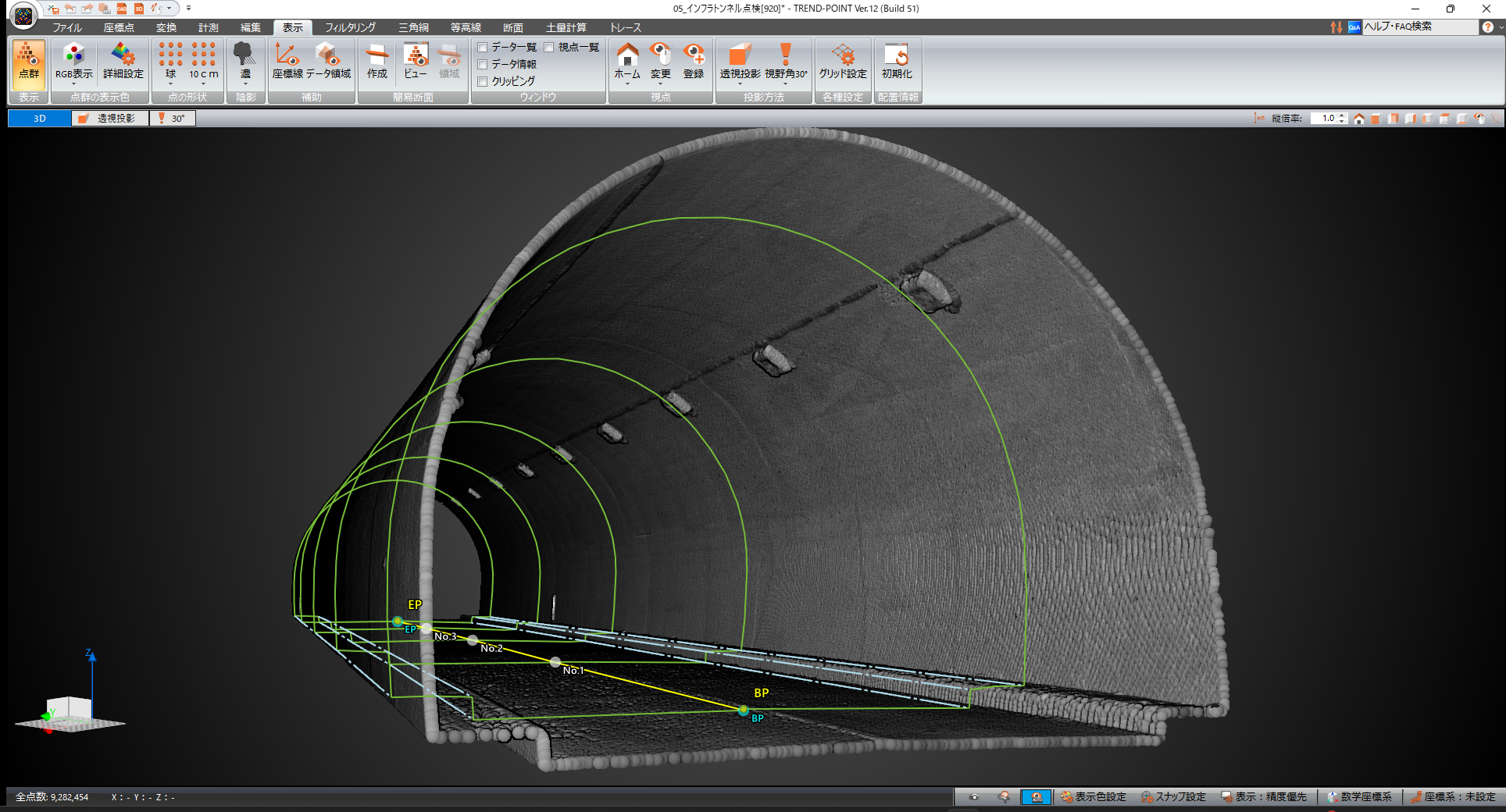This screenshot has width=1506, height=812.
Task: Click the 登録 register viewpoint icon
Action: [x=693, y=62]
